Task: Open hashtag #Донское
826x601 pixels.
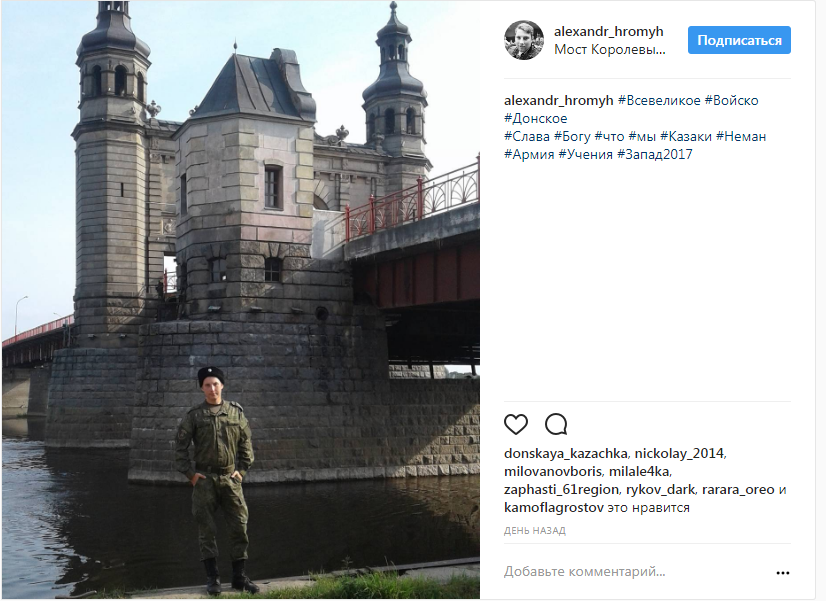Action: (536, 119)
